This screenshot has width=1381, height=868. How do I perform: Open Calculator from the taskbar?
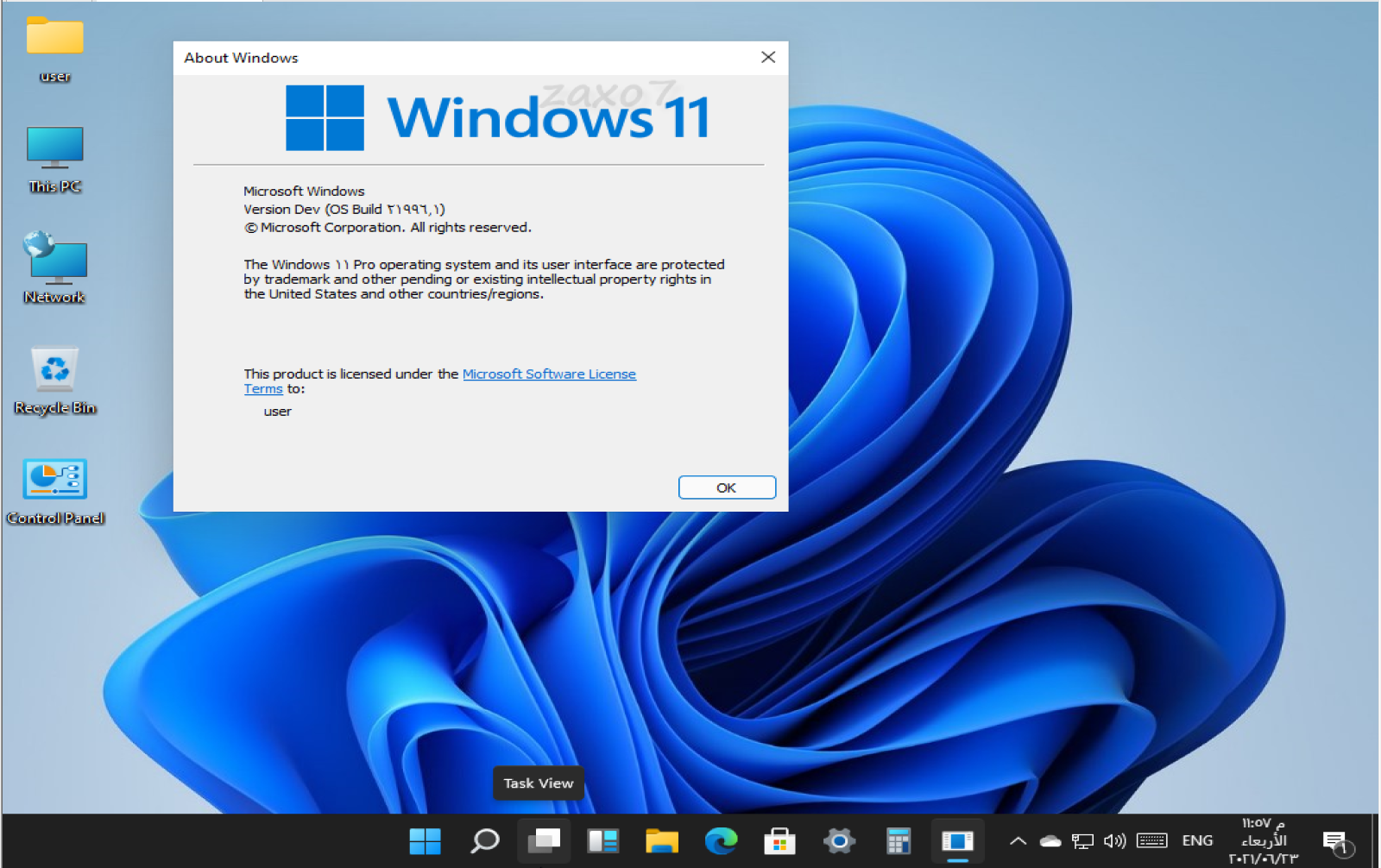click(x=899, y=840)
